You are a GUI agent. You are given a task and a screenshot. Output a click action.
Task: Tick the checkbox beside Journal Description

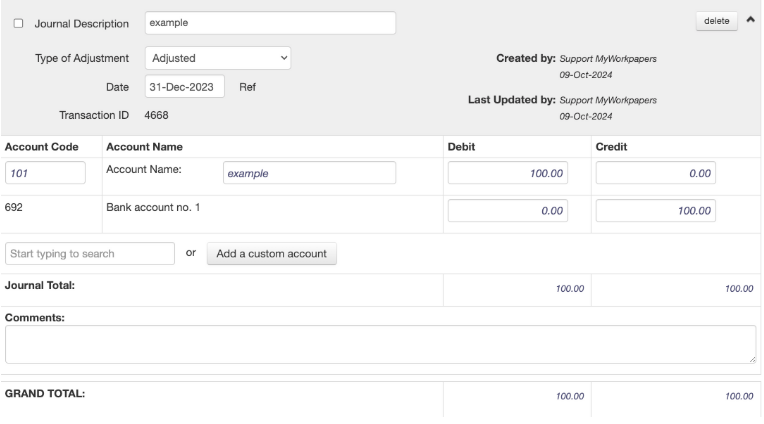coord(19,23)
